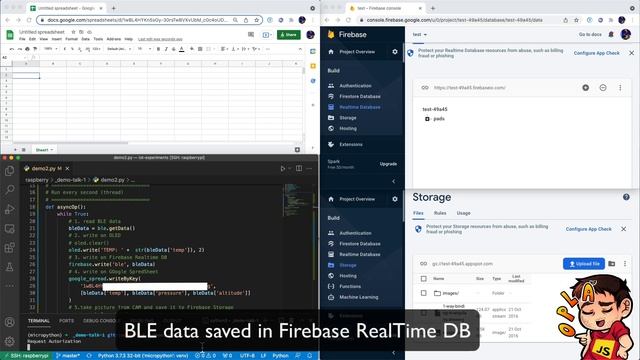The width and height of the screenshot is (640, 360).
Task: Open VS Code Accounts icon
Action: pyautogui.click(x=9, y=322)
